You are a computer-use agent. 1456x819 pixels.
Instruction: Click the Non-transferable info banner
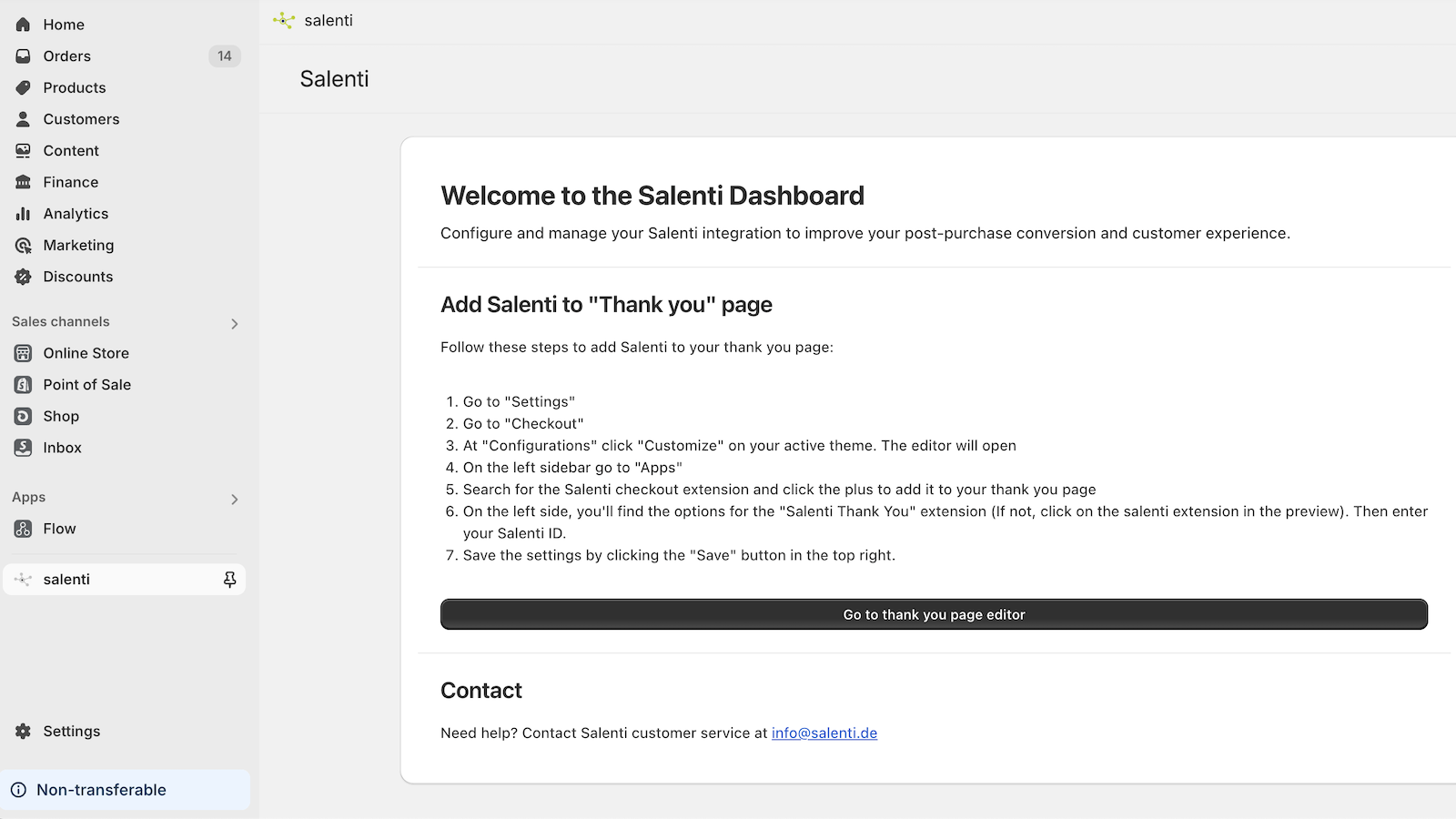click(125, 790)
